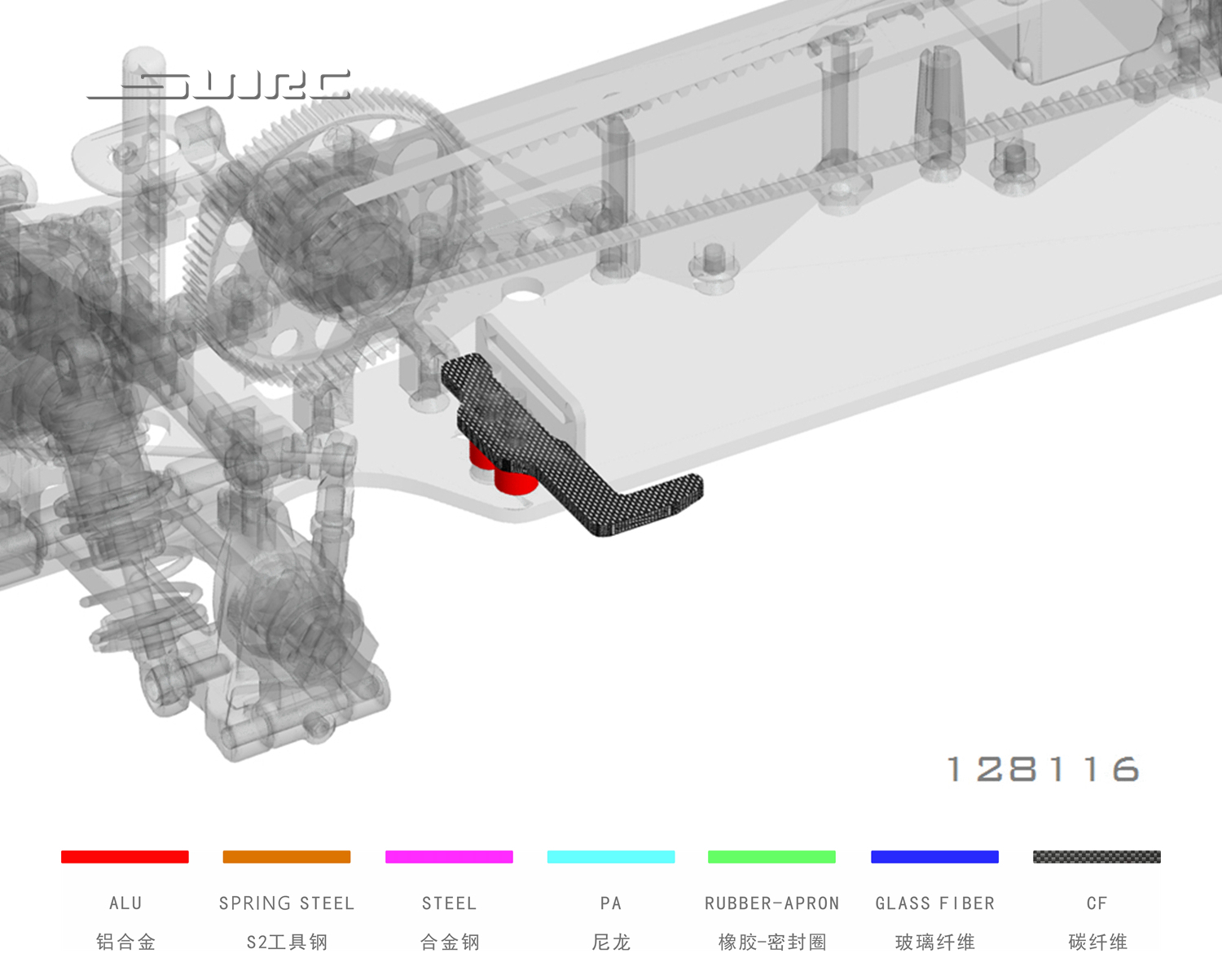Click the large transparent spur gear
The image size is (1222, 980).
point(326,236)
